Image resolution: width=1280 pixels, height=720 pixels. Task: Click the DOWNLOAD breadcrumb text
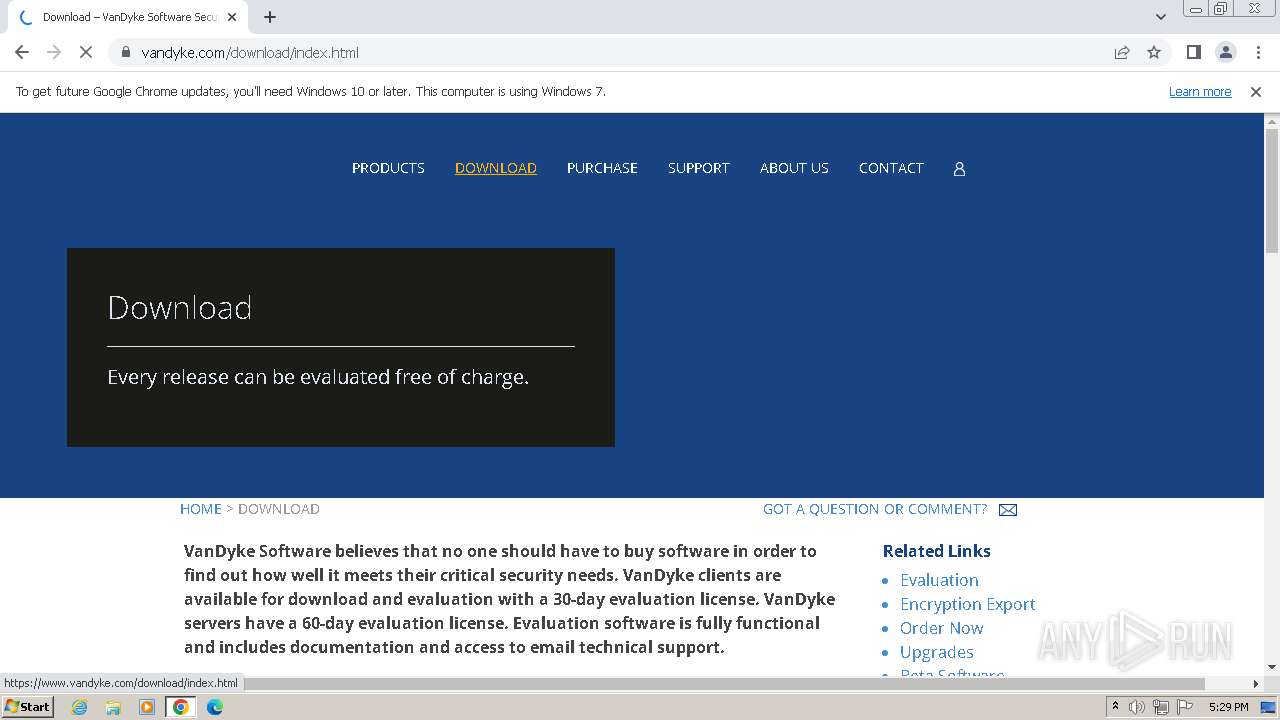tap(279, 509)
